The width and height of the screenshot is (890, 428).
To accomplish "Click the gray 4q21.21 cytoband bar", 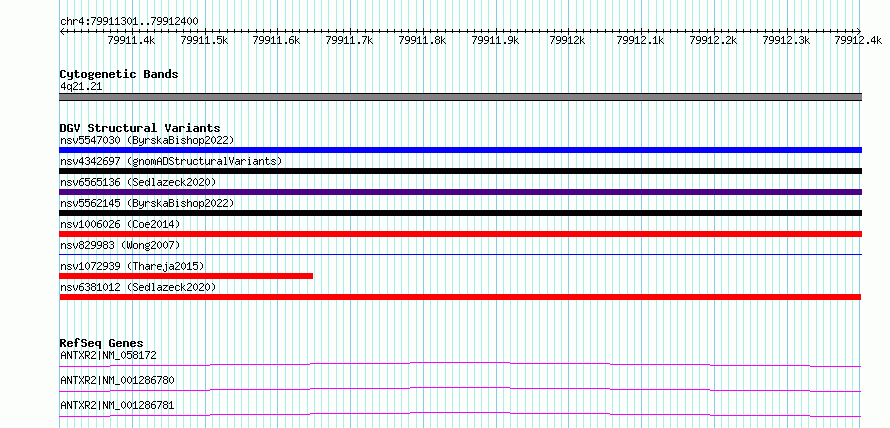I will (460, 97).
